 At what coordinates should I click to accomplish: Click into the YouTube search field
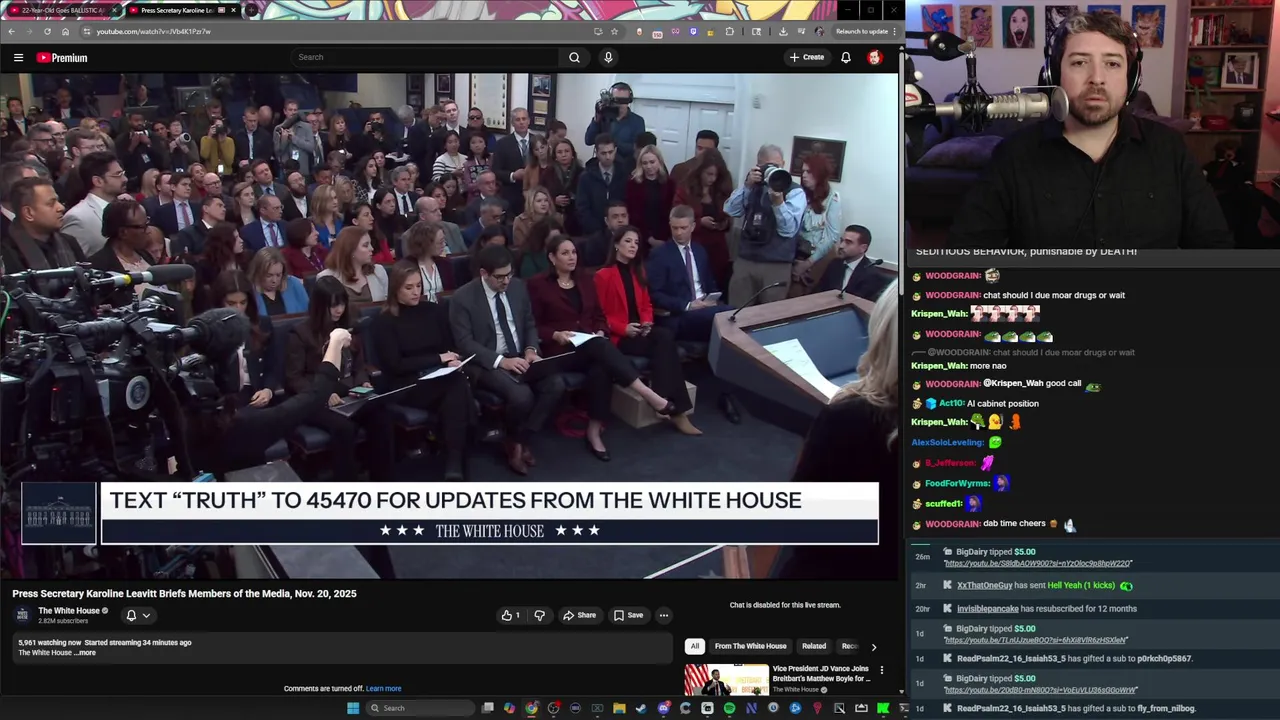point(425,57)
